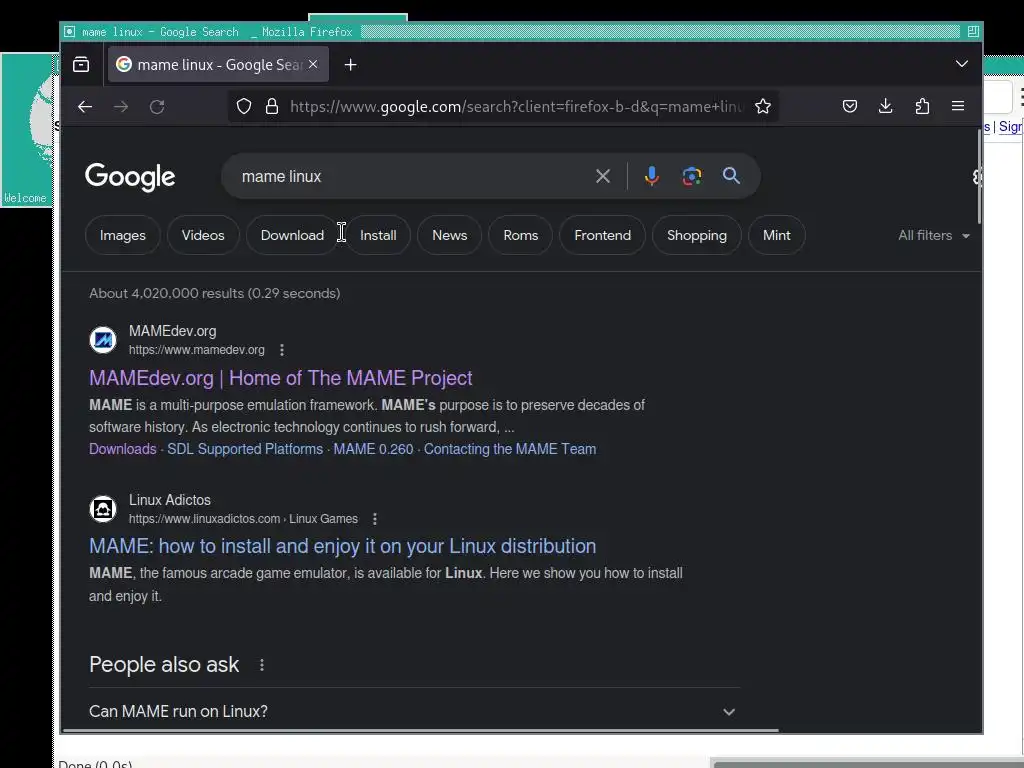Click the horizontal scrollbar at page bottom
This screenshot has height=768, width=1024.
coord(419,730)
